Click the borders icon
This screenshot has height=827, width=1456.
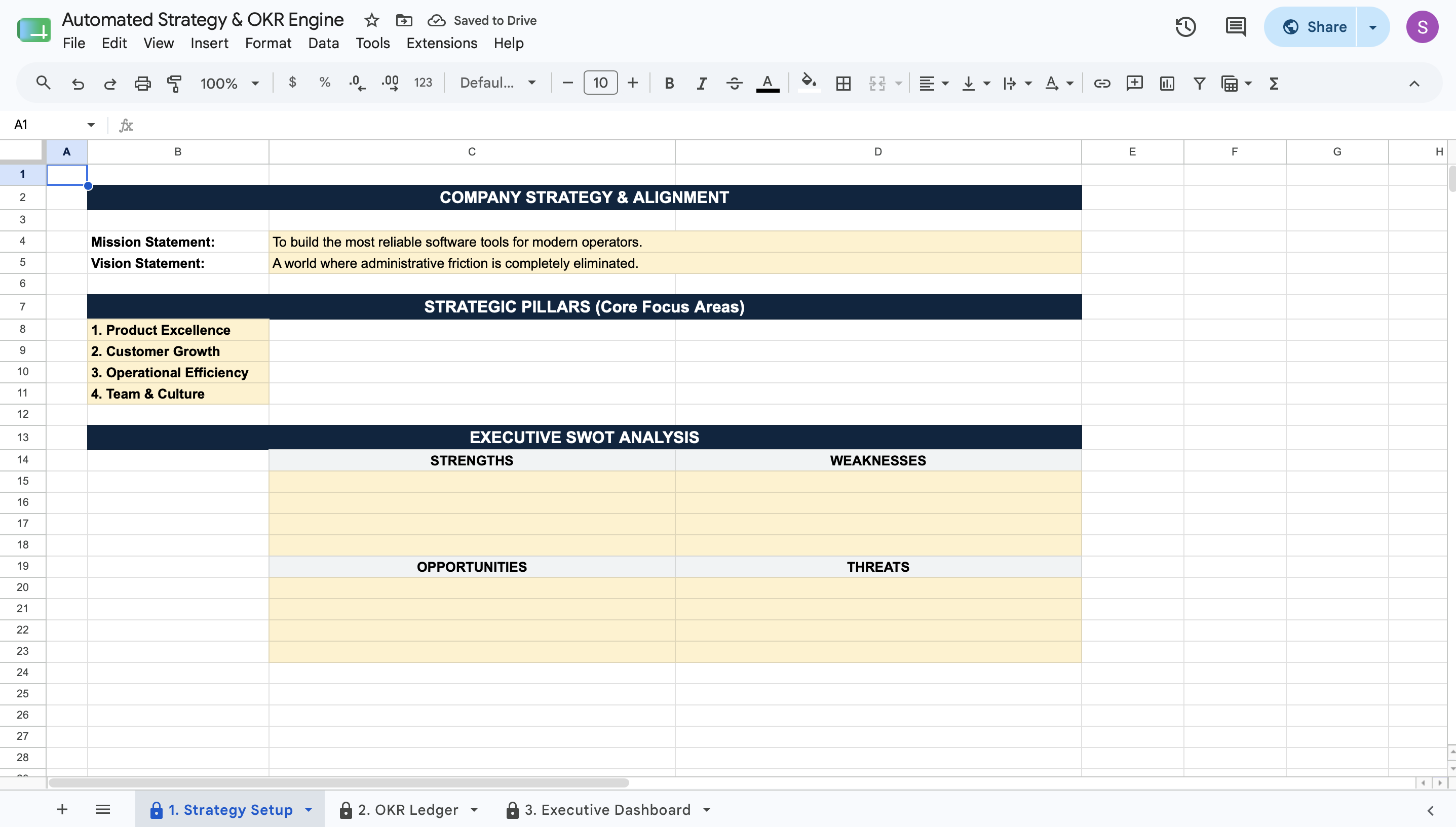843,84
